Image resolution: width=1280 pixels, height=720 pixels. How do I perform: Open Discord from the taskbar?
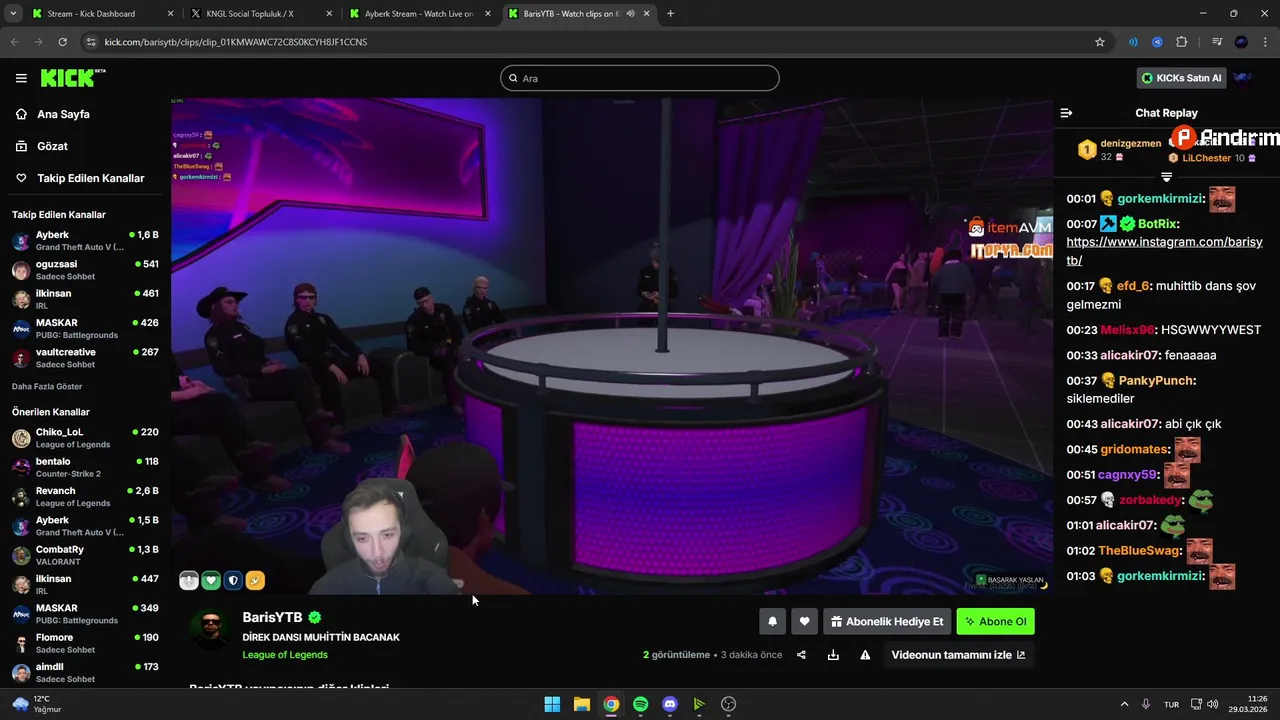(670, 704)
